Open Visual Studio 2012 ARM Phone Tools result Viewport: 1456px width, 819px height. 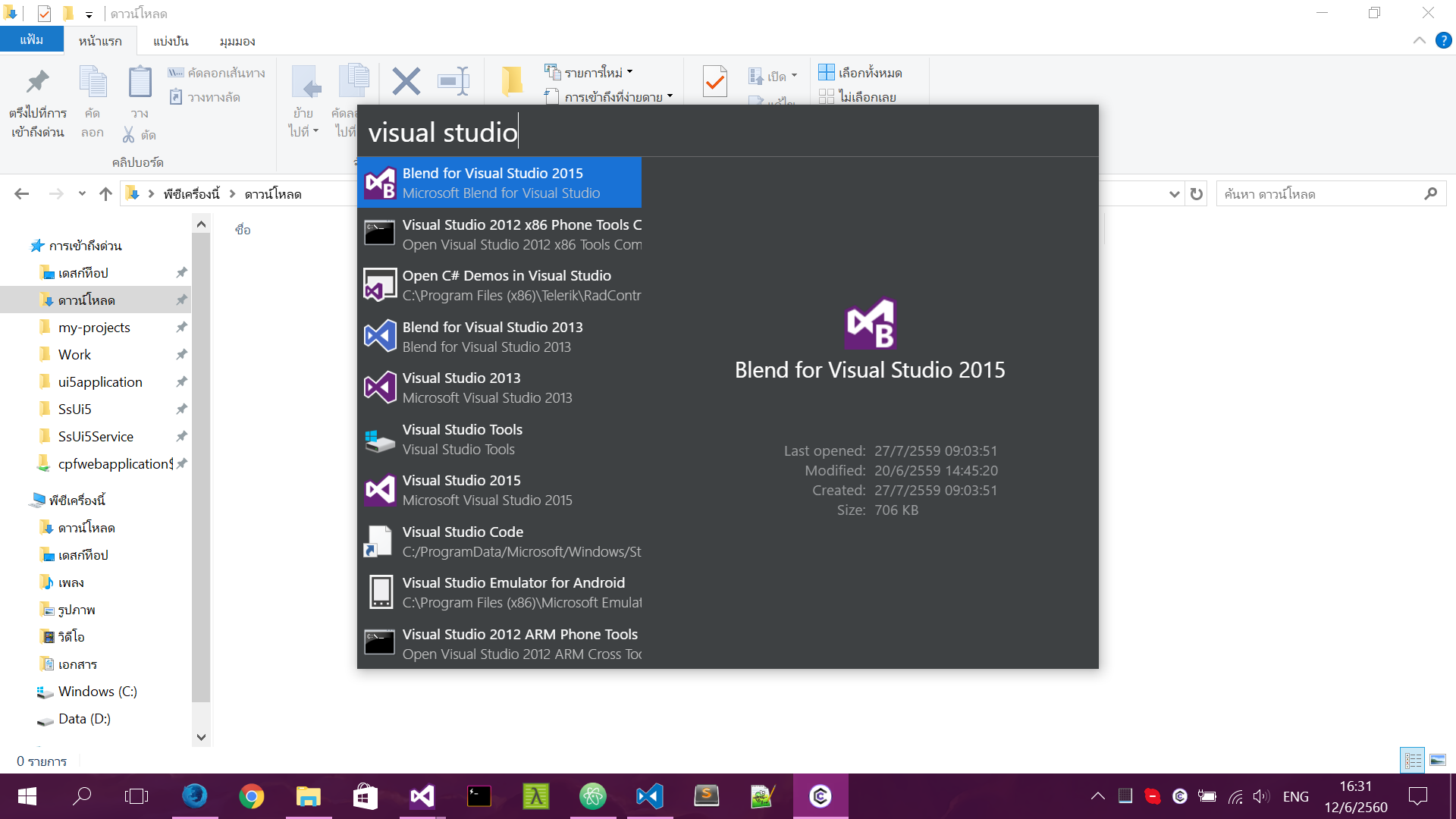pyautogui.click(x=500, y=644)
